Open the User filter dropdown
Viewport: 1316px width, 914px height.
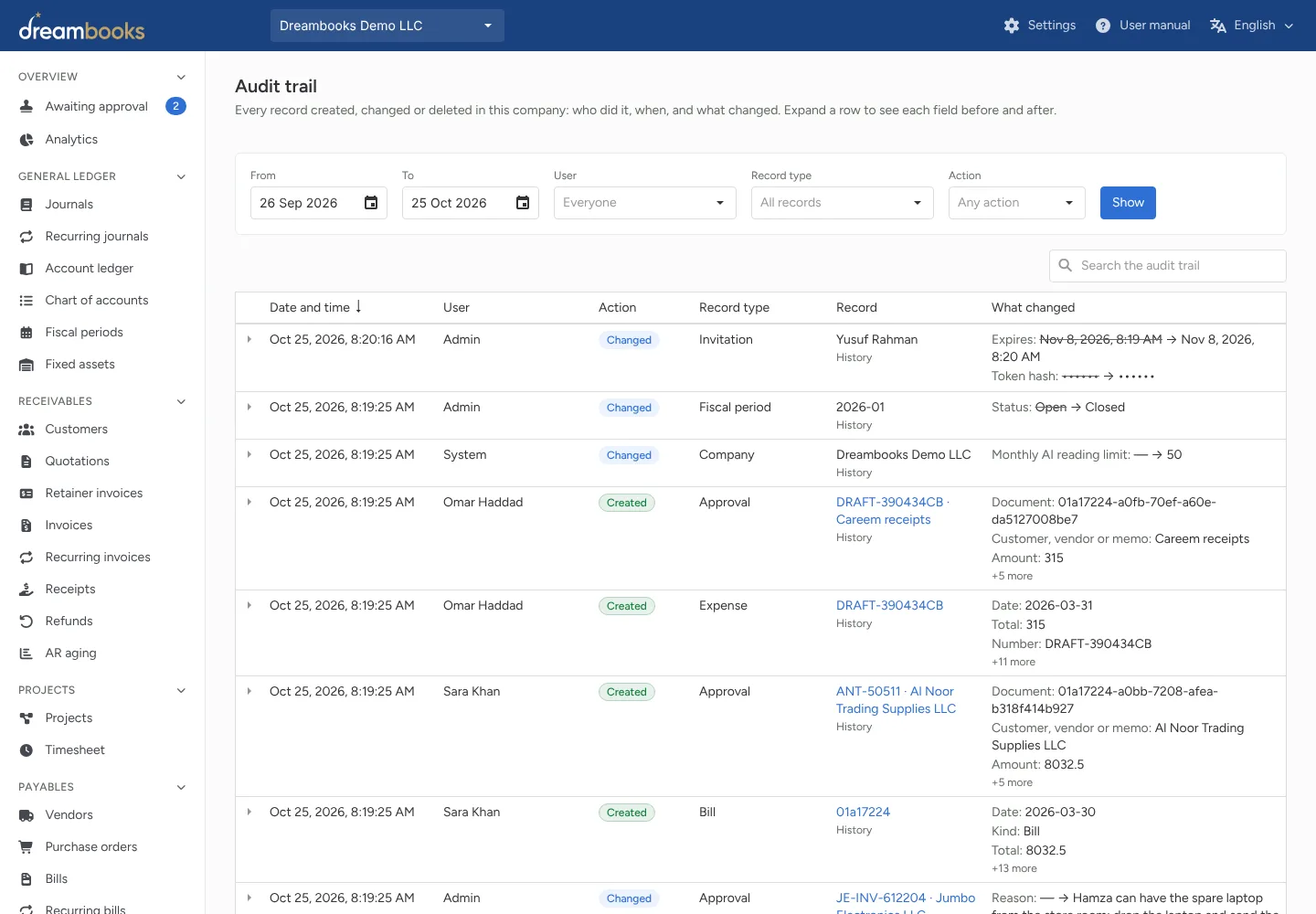[x=645, y=203]
